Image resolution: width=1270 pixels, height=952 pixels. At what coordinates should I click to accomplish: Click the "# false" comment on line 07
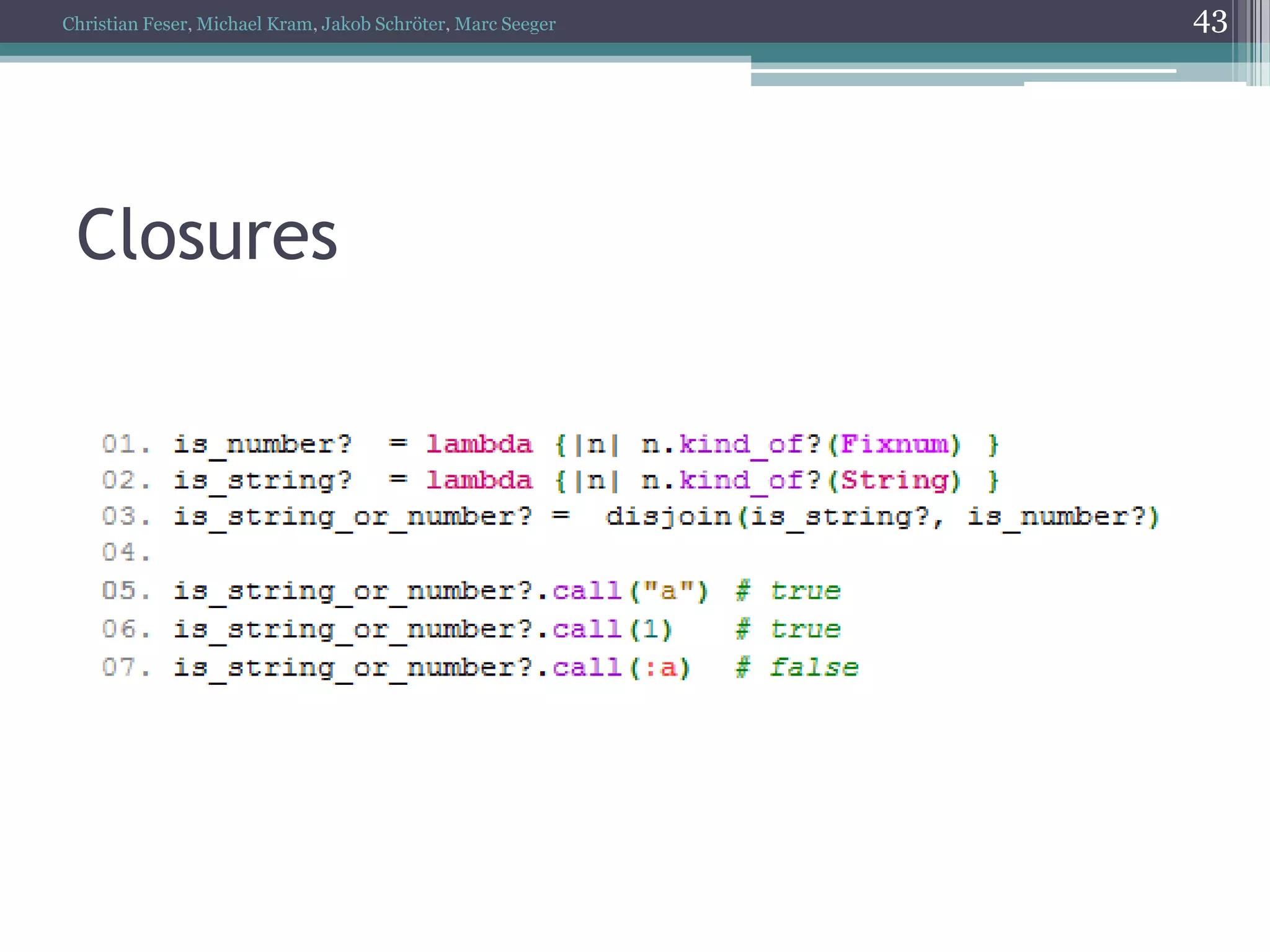click(x=797, y=668)
